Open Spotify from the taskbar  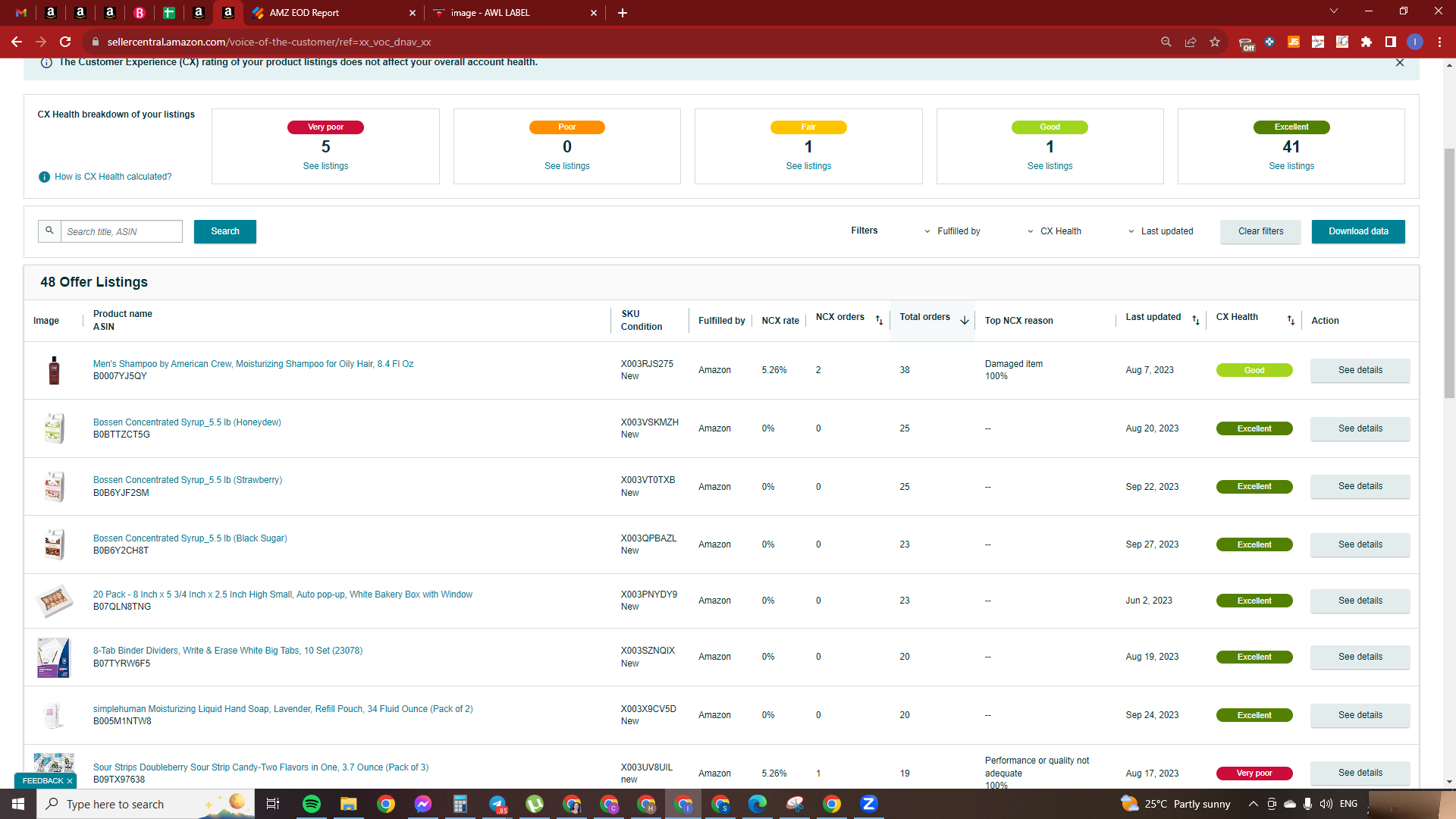coord(312,804)
